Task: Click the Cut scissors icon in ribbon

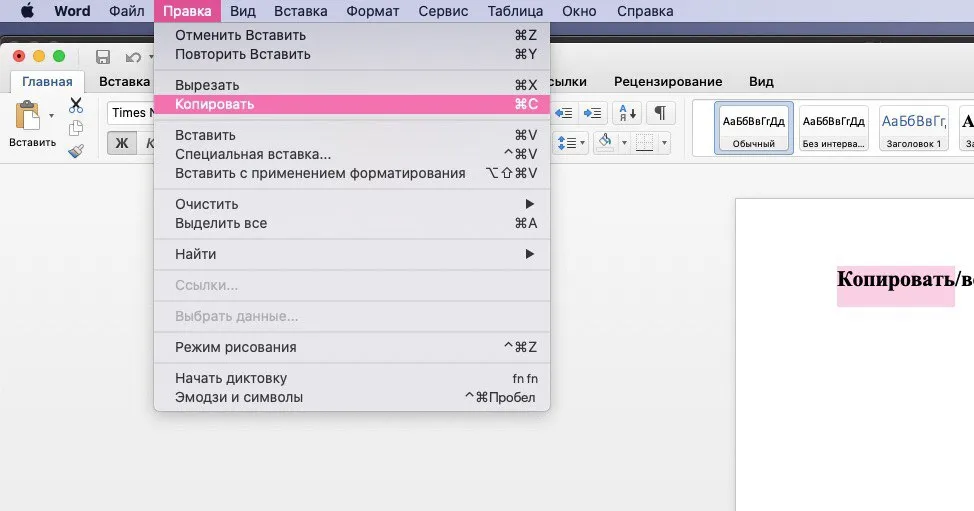Action: click(x=76, y=106)
